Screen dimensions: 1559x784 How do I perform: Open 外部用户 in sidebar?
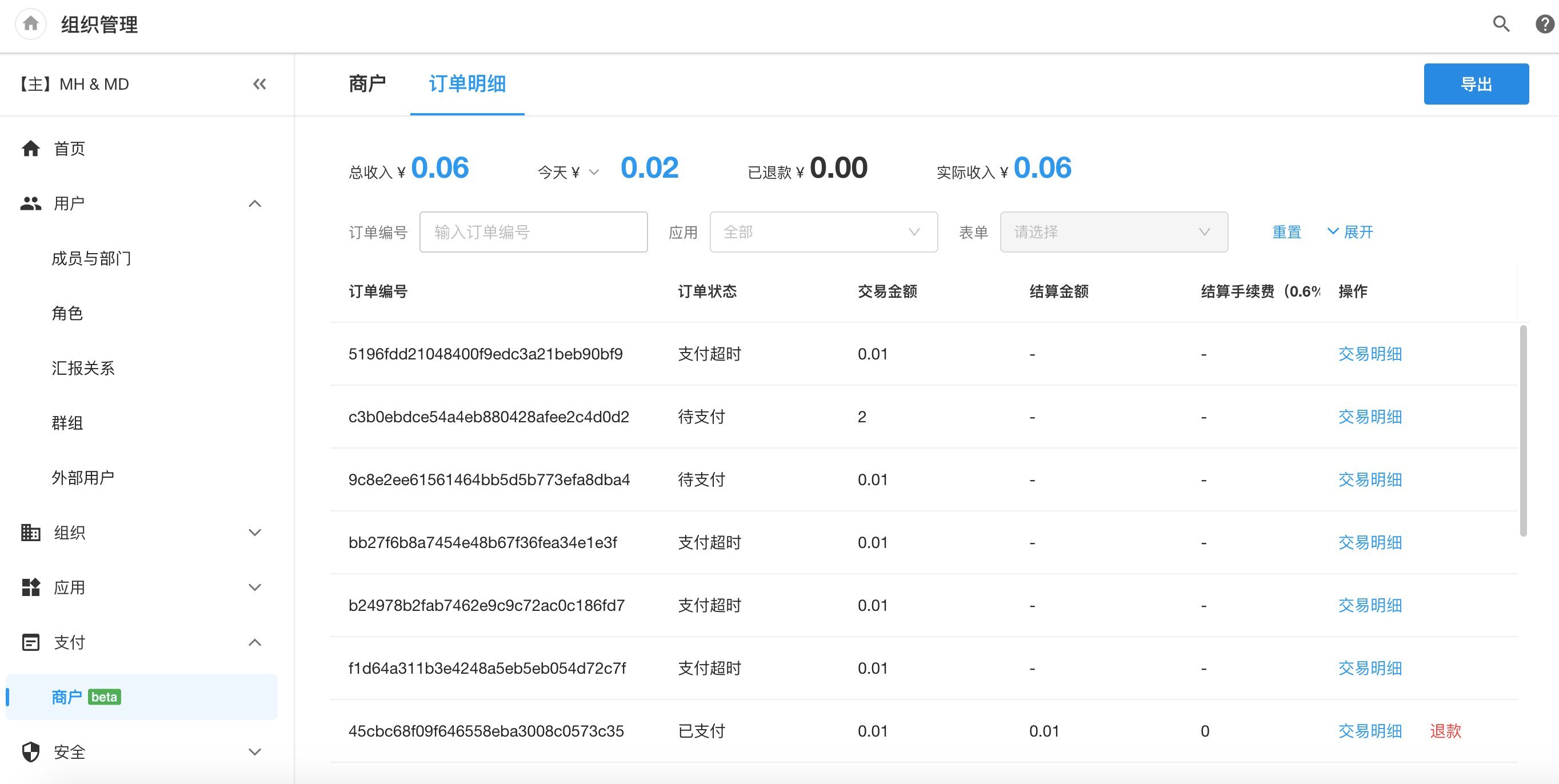tap(83, 478)
